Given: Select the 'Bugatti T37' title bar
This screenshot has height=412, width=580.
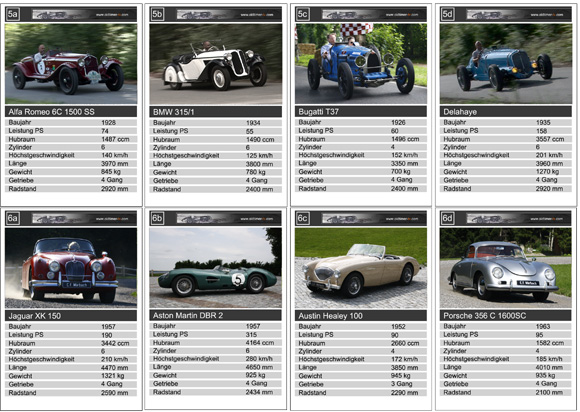Looking at the screenshot, I should [361, 112].
